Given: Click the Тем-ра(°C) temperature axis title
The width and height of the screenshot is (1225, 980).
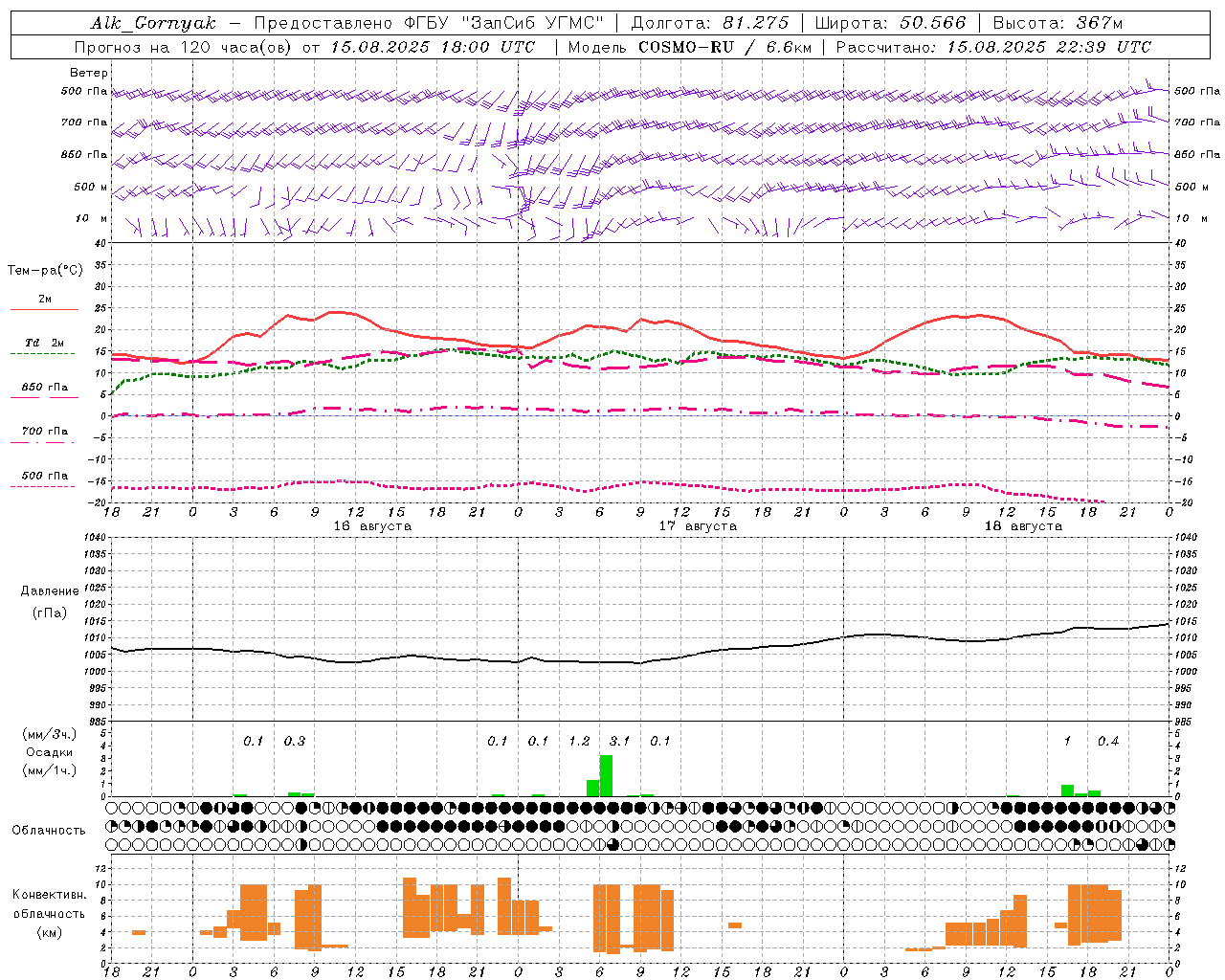Looking at the screenshot, I should coord(45,270).
